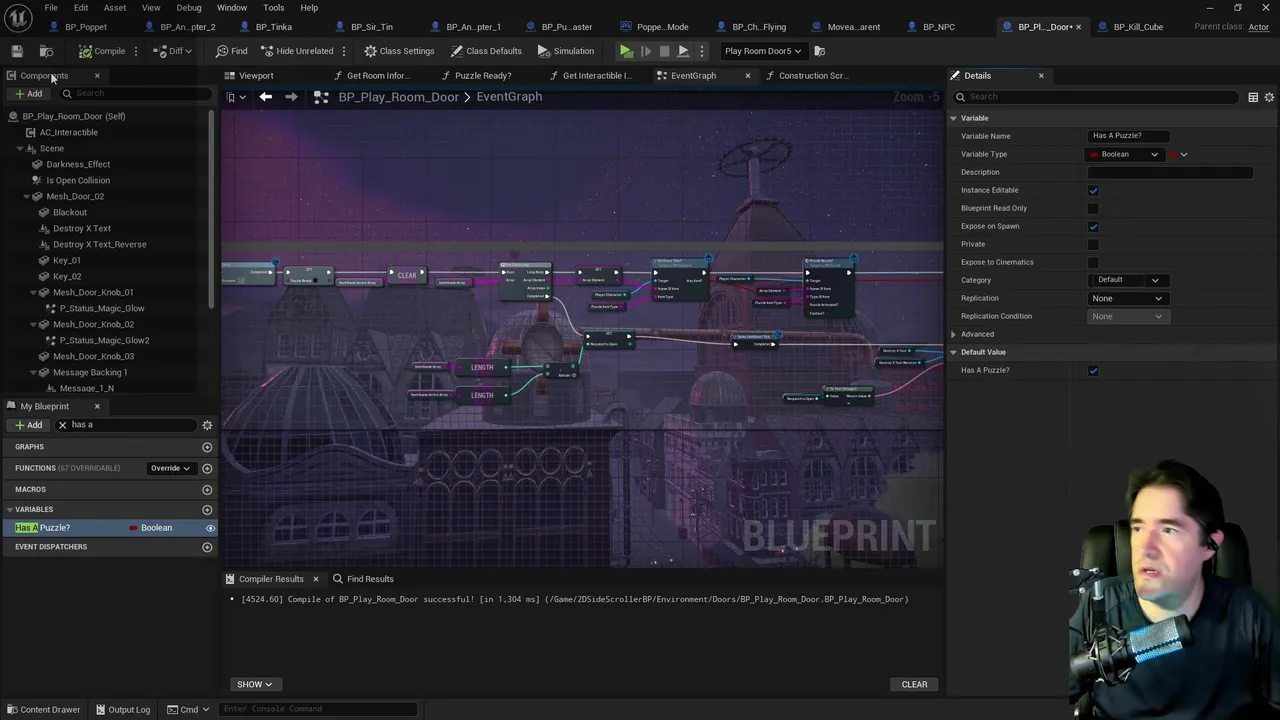1280x720 pixels.
Task: Select debug object in world icon
Action: click(x=820, y=51)
